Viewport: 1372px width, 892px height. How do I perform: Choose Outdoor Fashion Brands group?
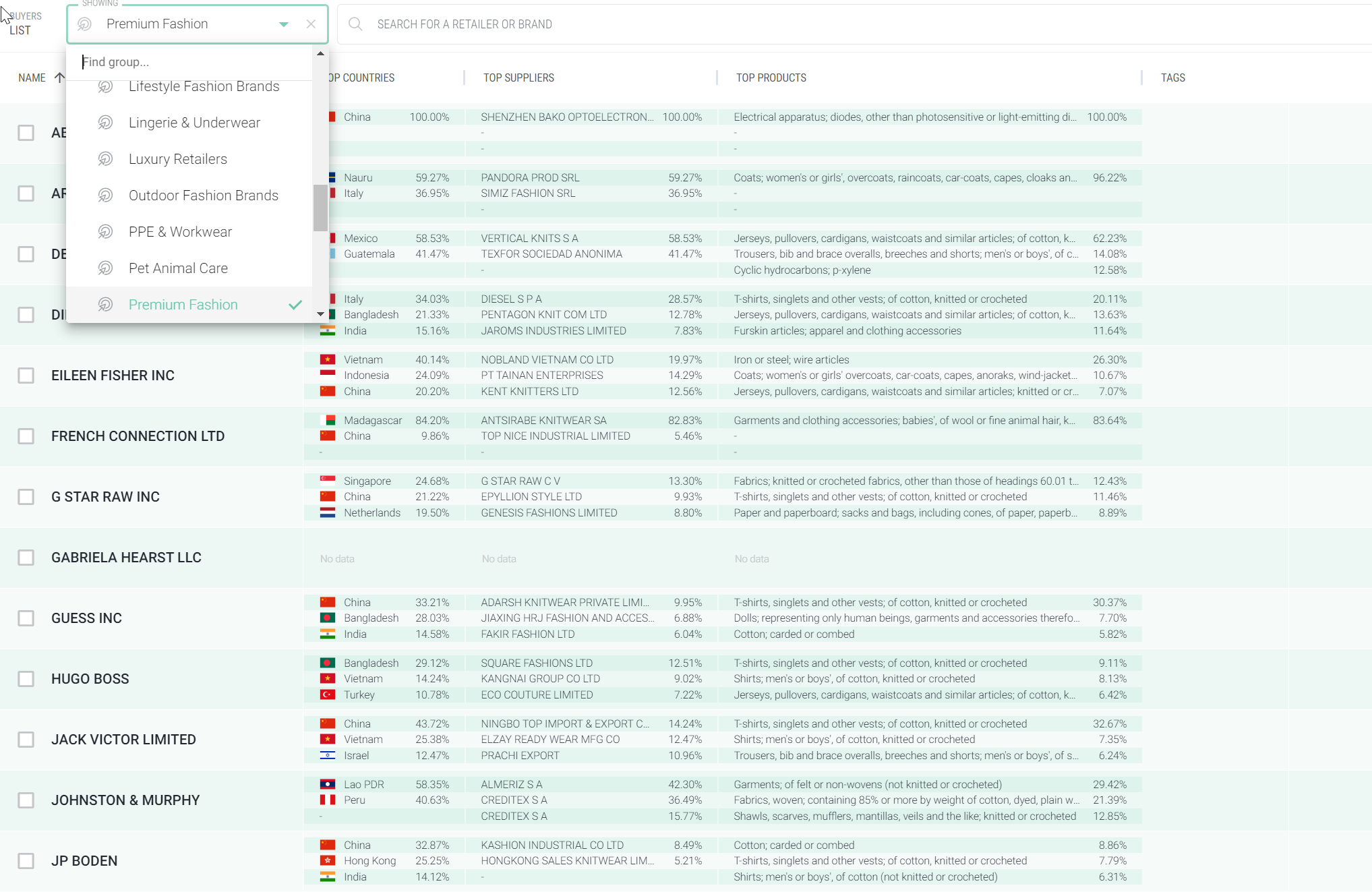(189, 196)
